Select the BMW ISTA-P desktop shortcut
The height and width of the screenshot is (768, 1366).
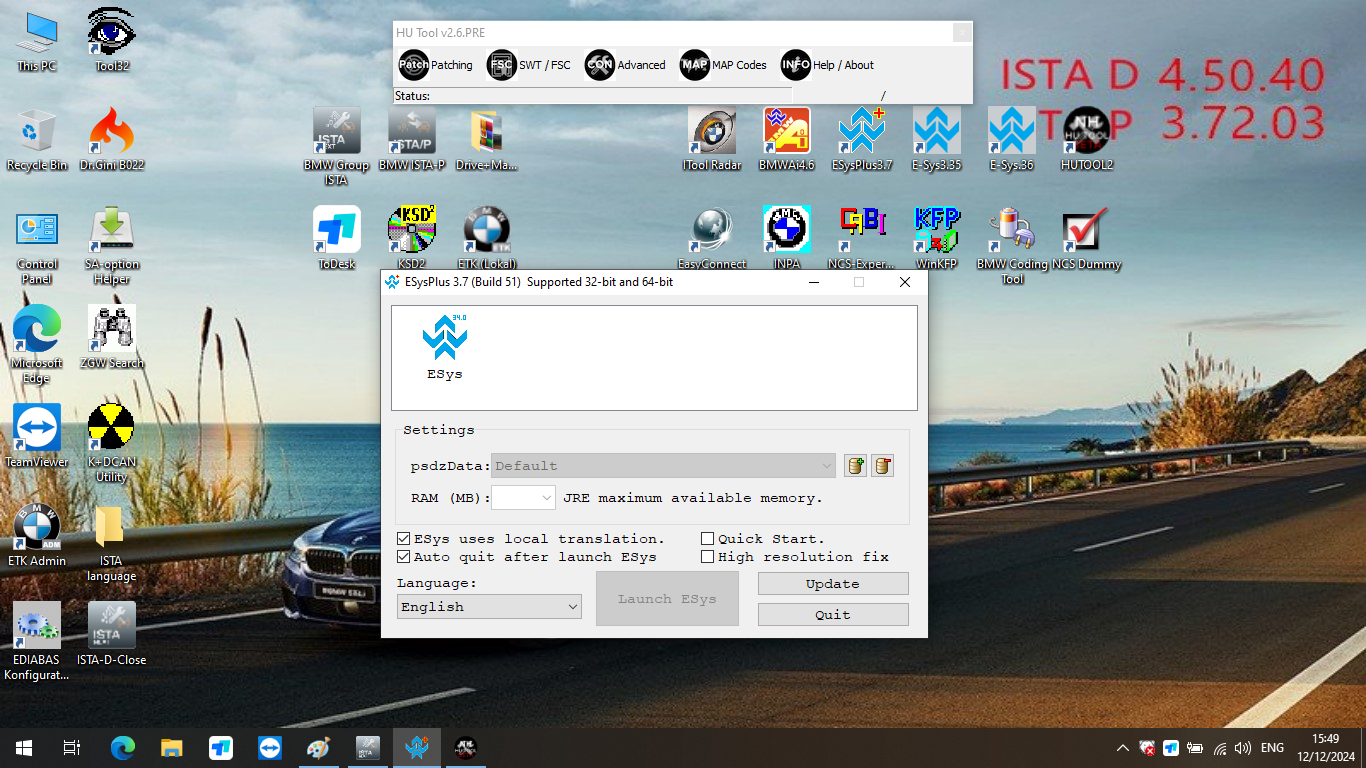tap(412, 139)
